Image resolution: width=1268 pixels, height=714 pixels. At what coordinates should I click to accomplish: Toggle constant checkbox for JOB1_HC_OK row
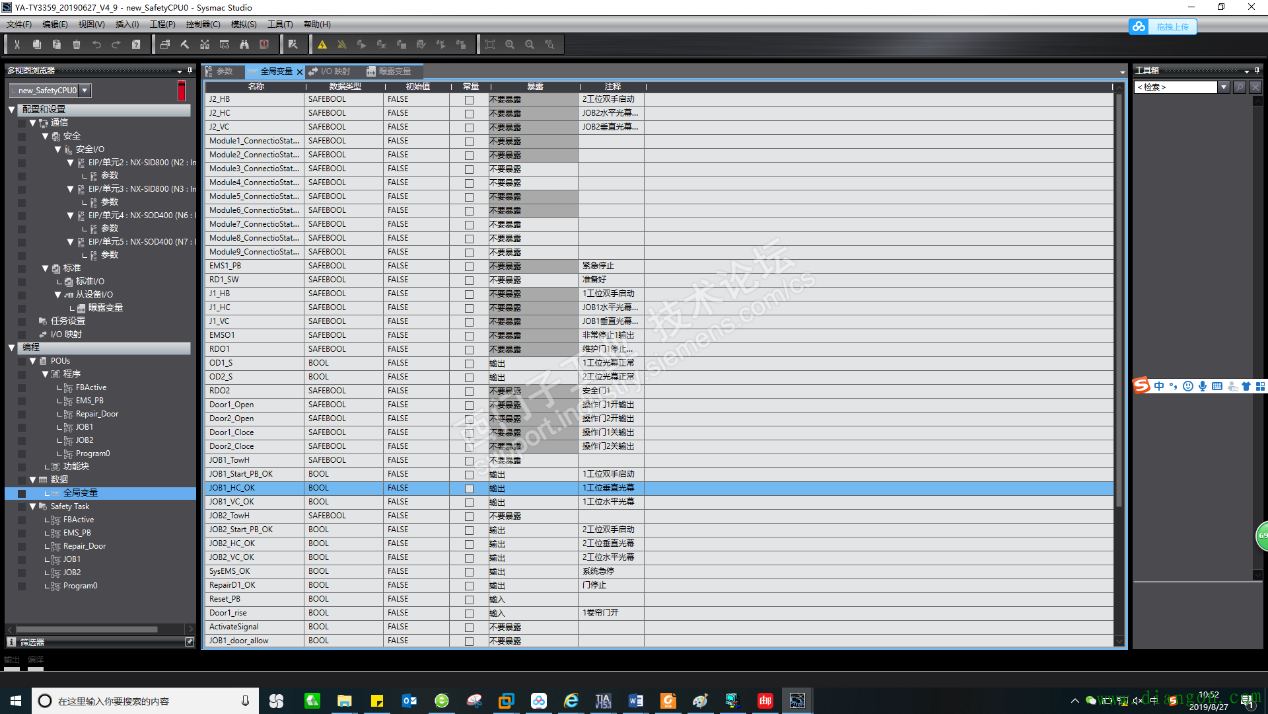469,488
